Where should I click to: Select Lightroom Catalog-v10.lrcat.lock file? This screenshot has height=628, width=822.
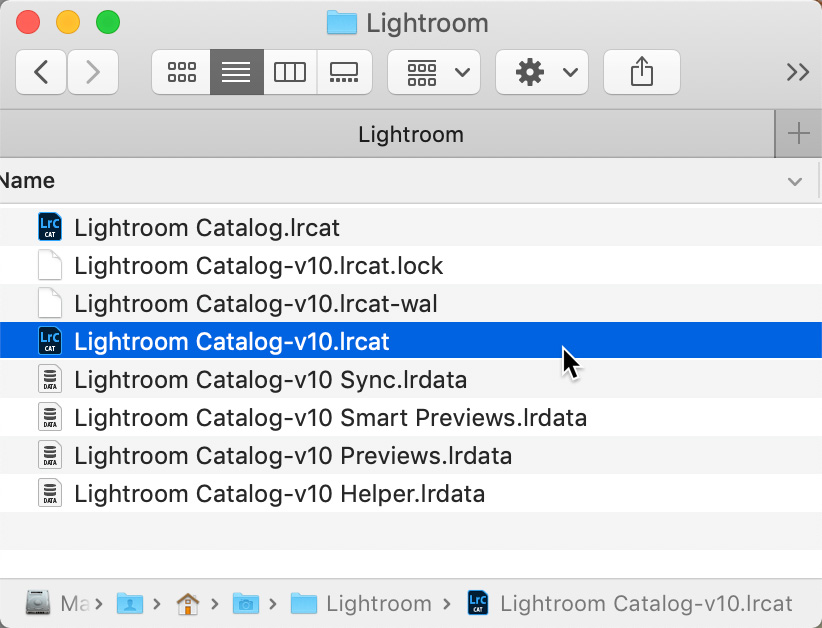tap(258, 266)
